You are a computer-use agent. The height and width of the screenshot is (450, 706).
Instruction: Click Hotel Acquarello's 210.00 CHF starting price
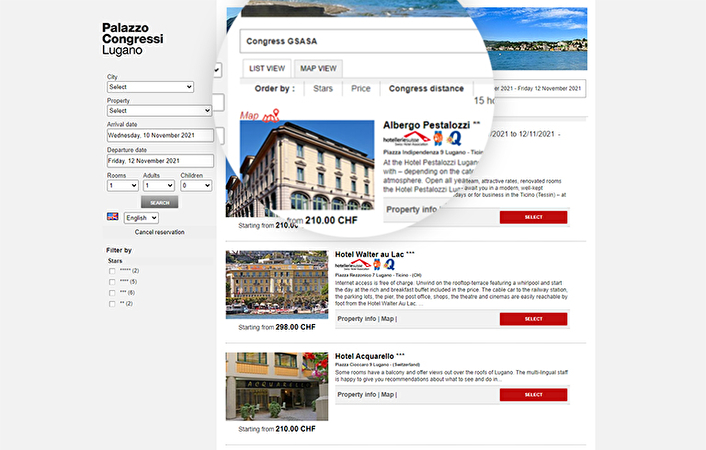point(295,429)
